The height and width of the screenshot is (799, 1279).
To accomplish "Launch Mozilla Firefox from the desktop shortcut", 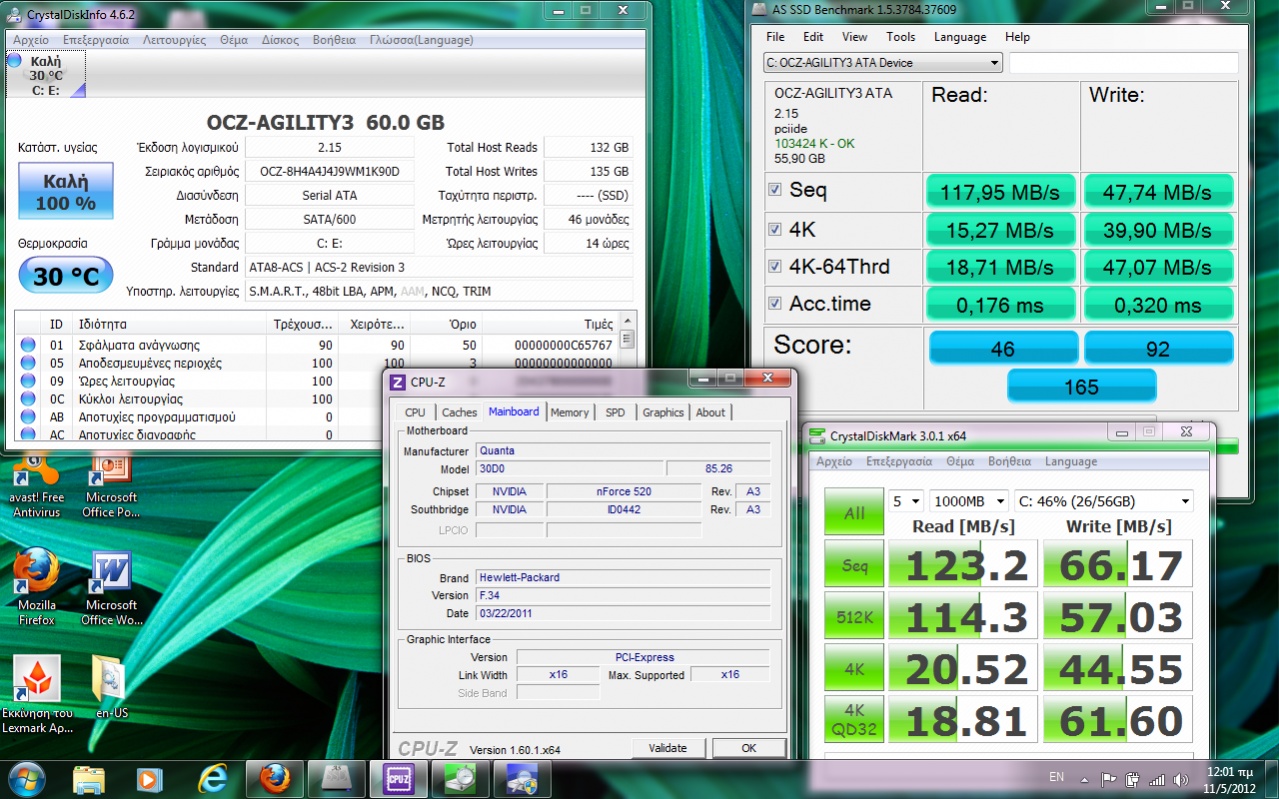I will coord(37,587).
